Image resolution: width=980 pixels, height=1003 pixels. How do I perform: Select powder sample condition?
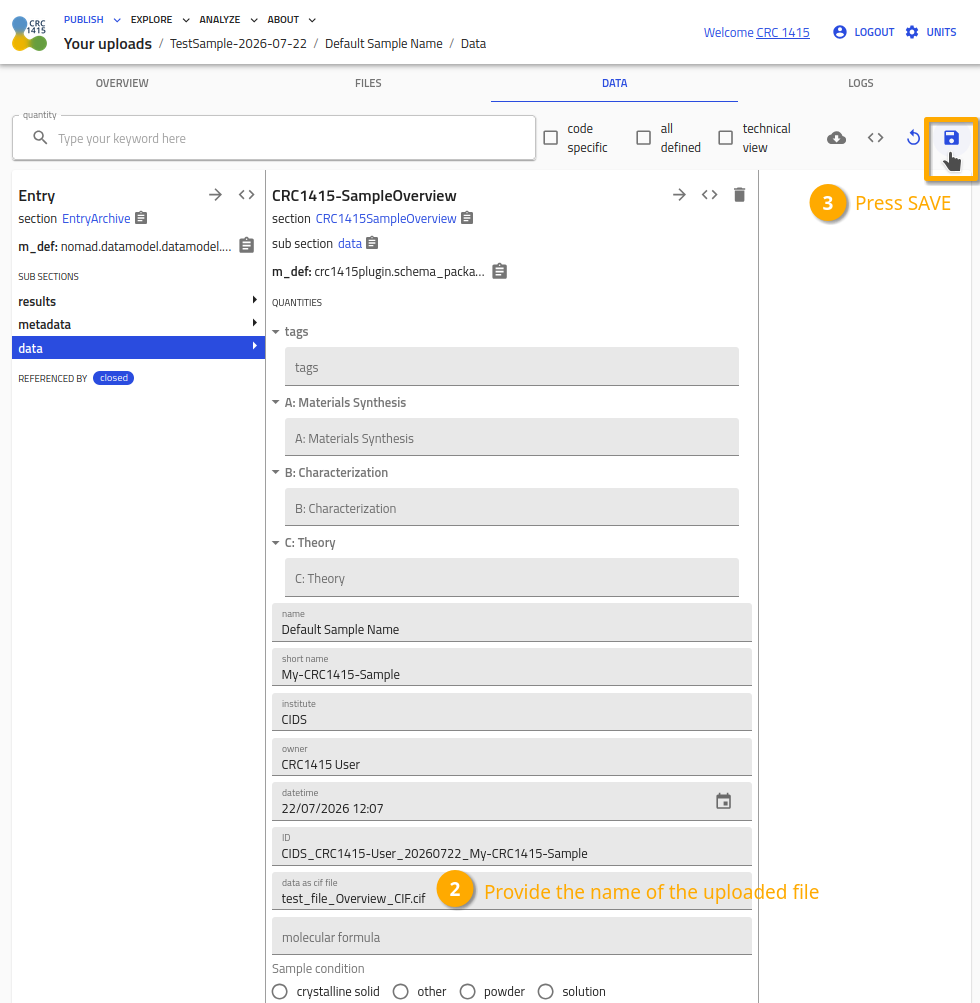468,991
